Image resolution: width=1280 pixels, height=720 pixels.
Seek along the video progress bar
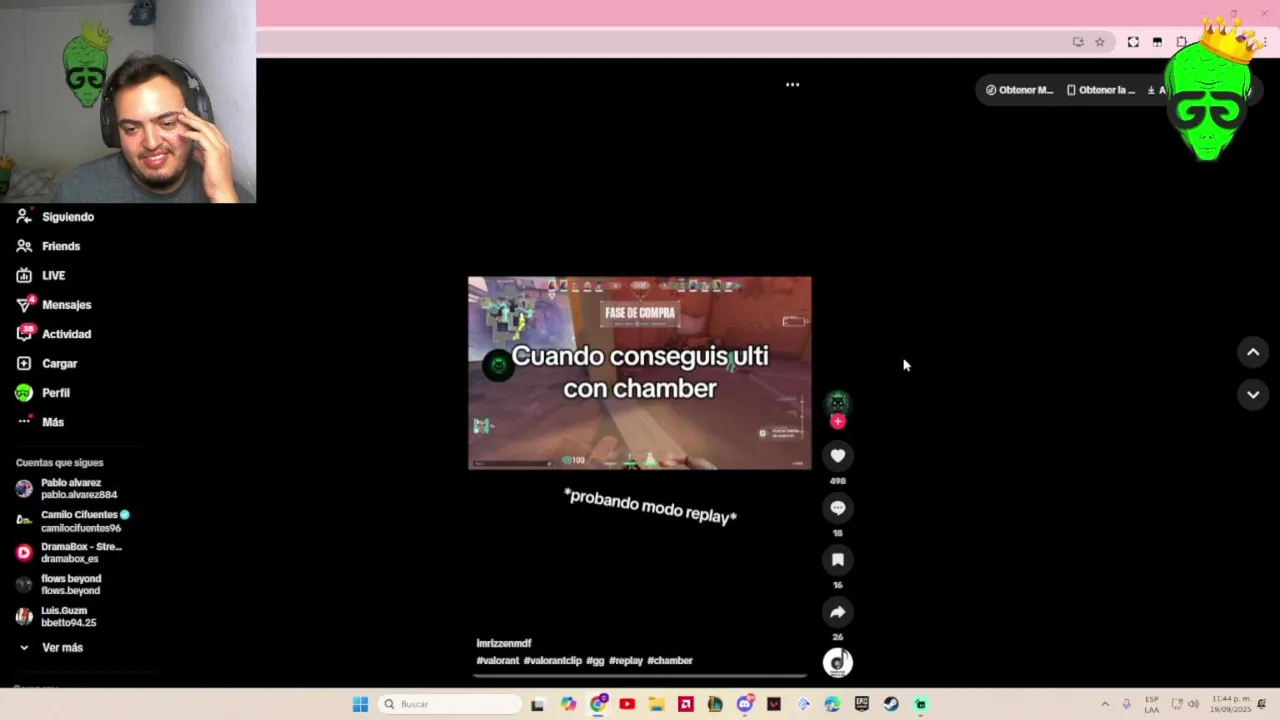tap(640, 675)
